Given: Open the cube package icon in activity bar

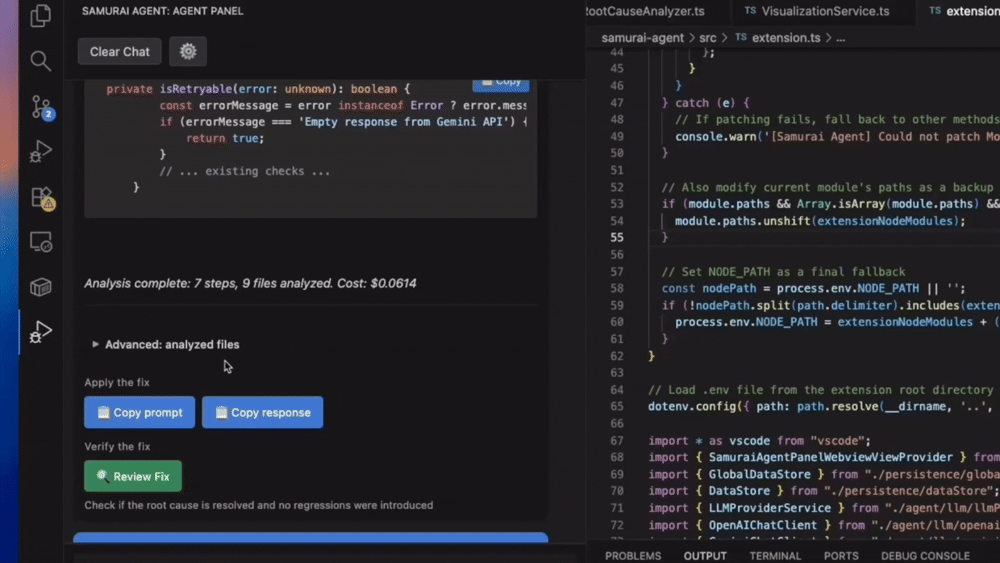Looking at the screenshot, I should [41, 287].
